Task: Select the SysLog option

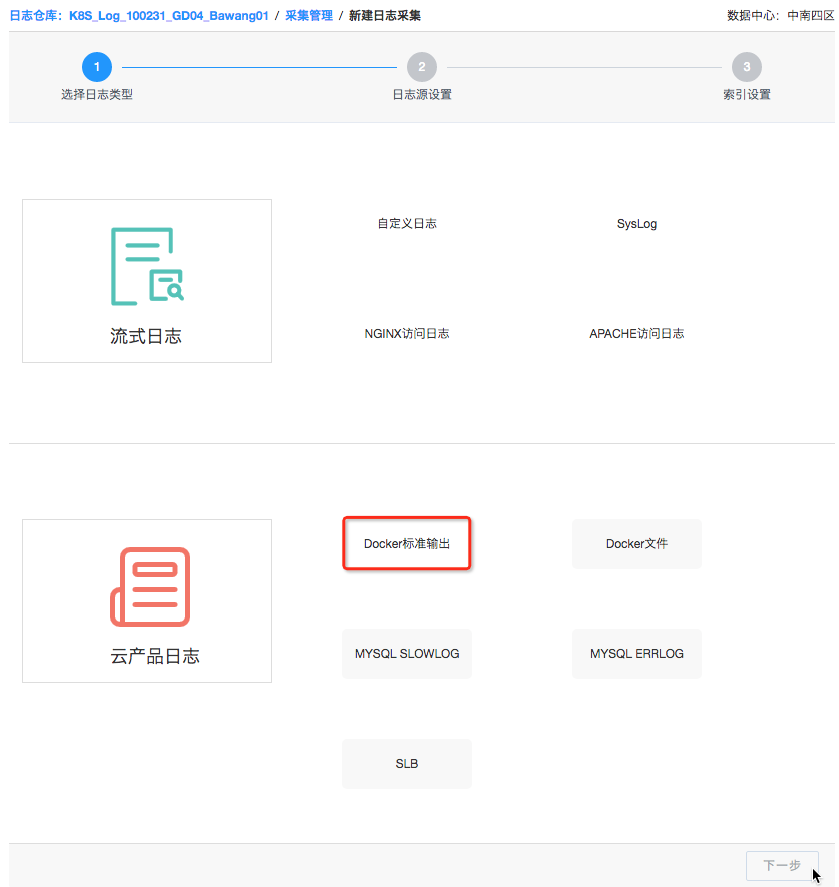Action: pyautogui.click(x=636, y=223)
